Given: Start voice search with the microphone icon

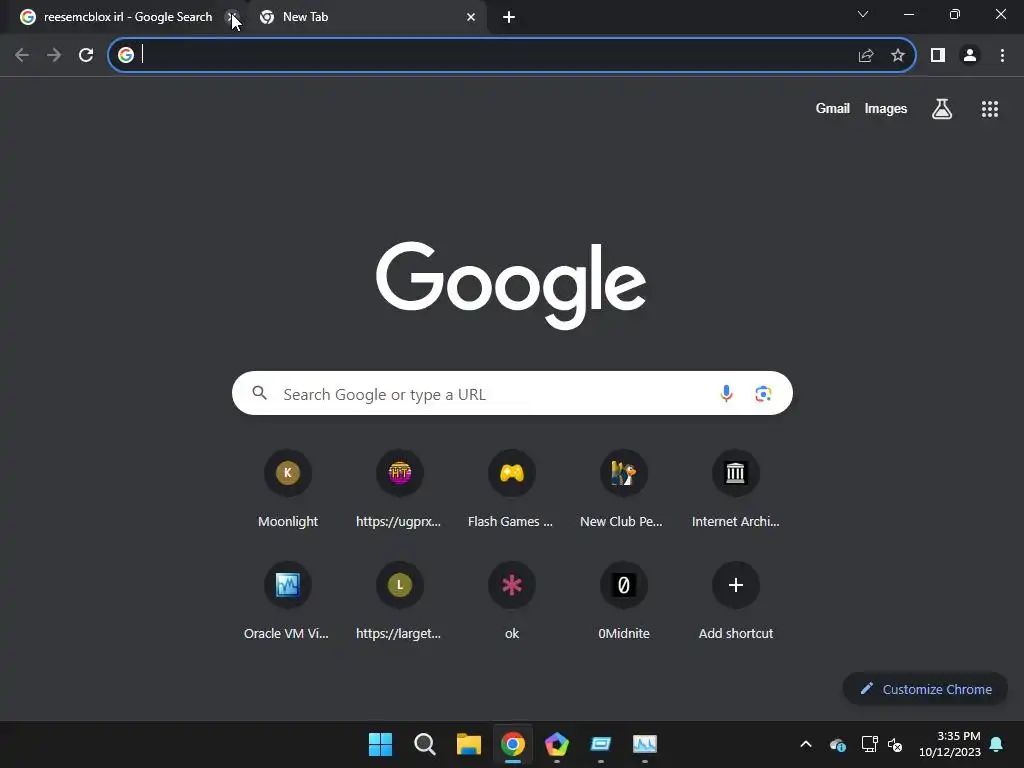Looking at the screenshot, I should coord(726,393).
